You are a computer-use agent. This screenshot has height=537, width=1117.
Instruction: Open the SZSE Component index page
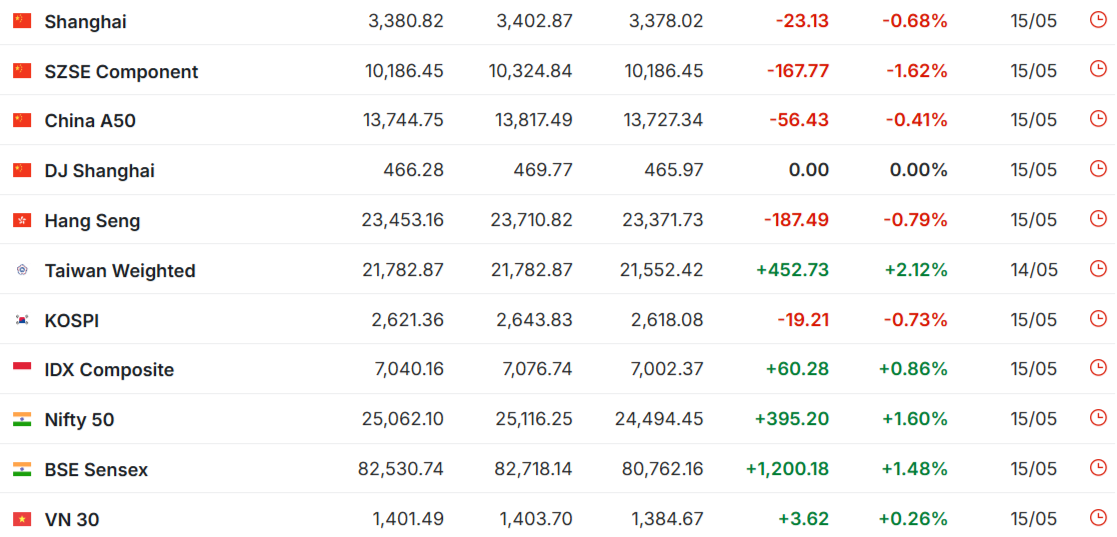(x=122, y=72)
